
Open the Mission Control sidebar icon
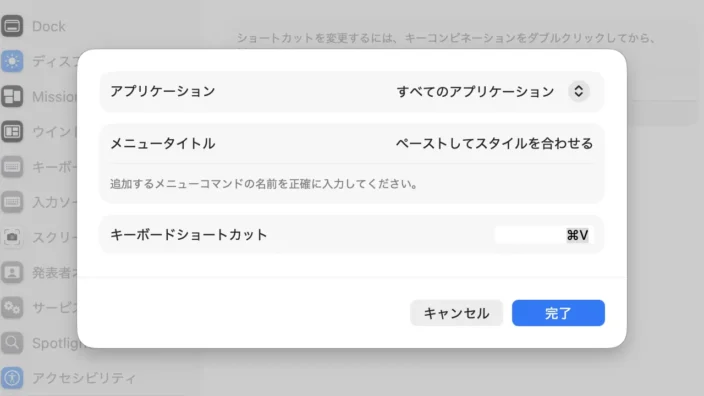12,96
